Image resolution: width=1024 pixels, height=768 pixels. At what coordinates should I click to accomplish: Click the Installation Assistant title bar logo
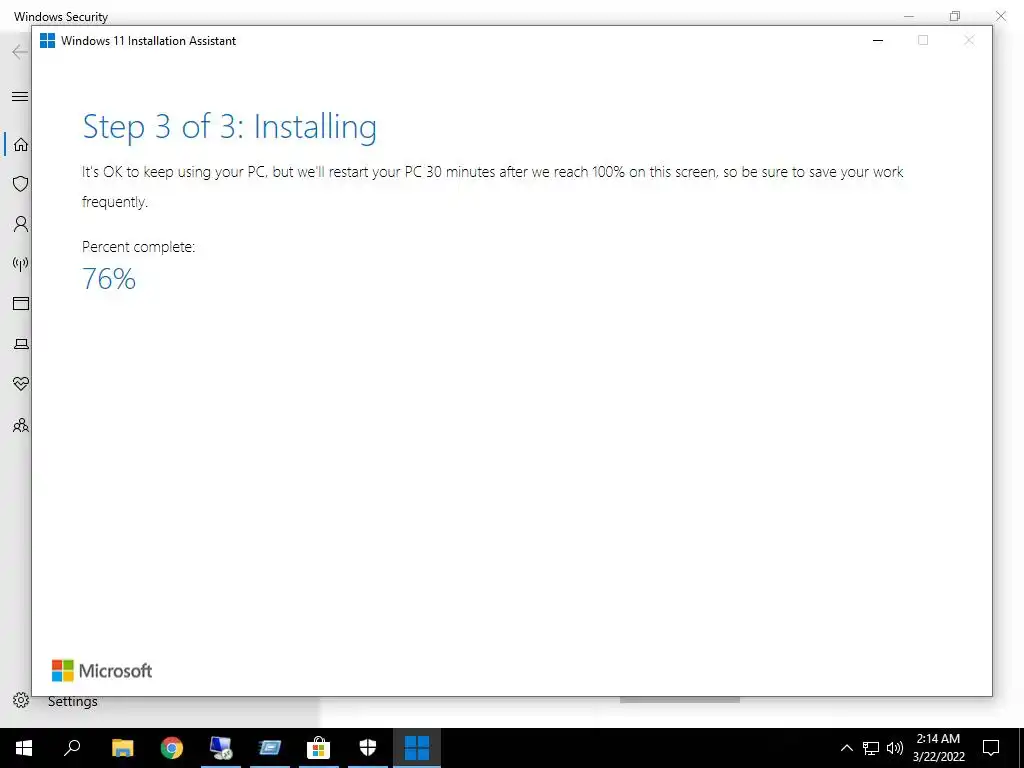48,40
